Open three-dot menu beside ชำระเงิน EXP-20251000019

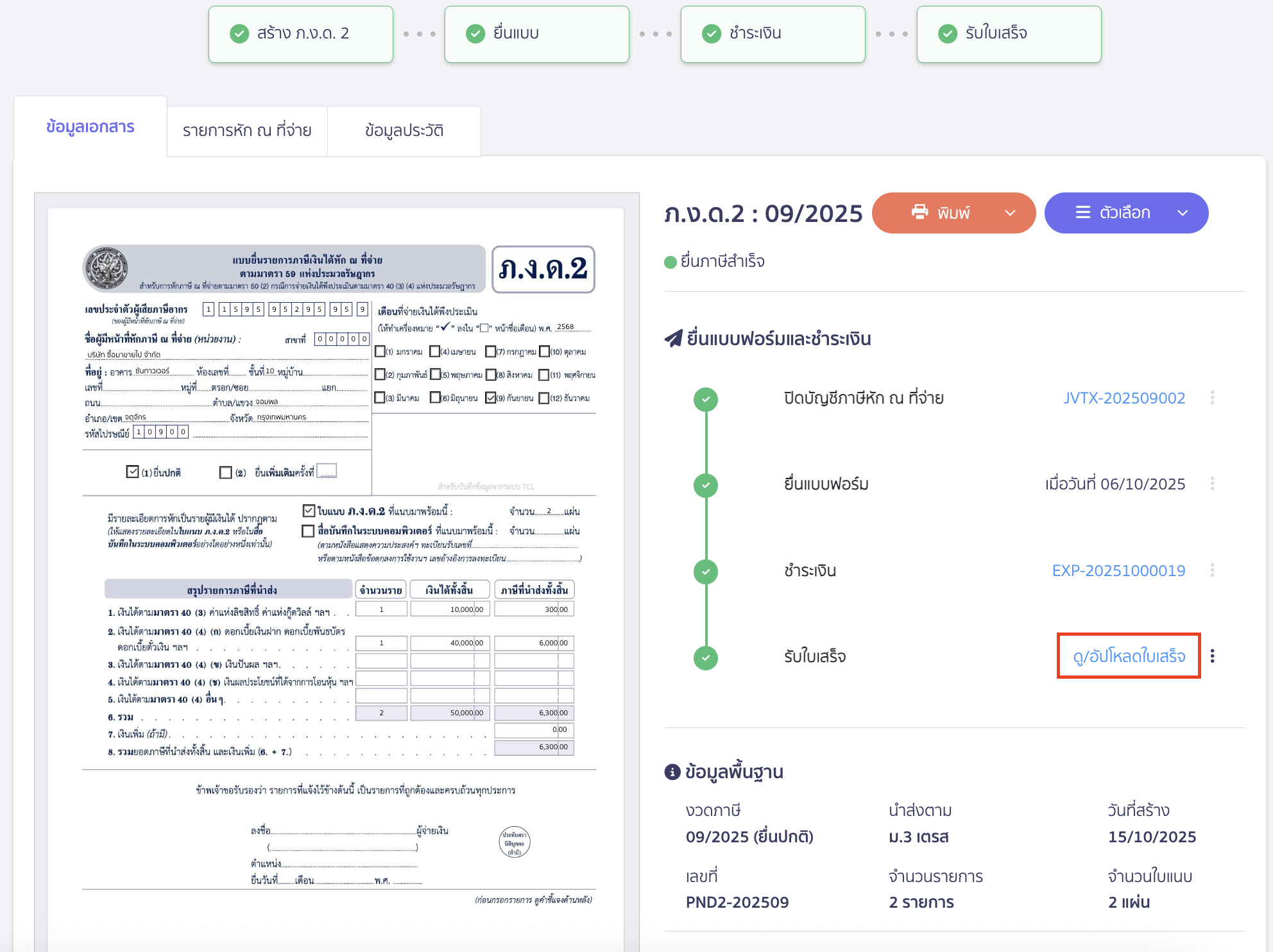click(x=1212, y=570)
